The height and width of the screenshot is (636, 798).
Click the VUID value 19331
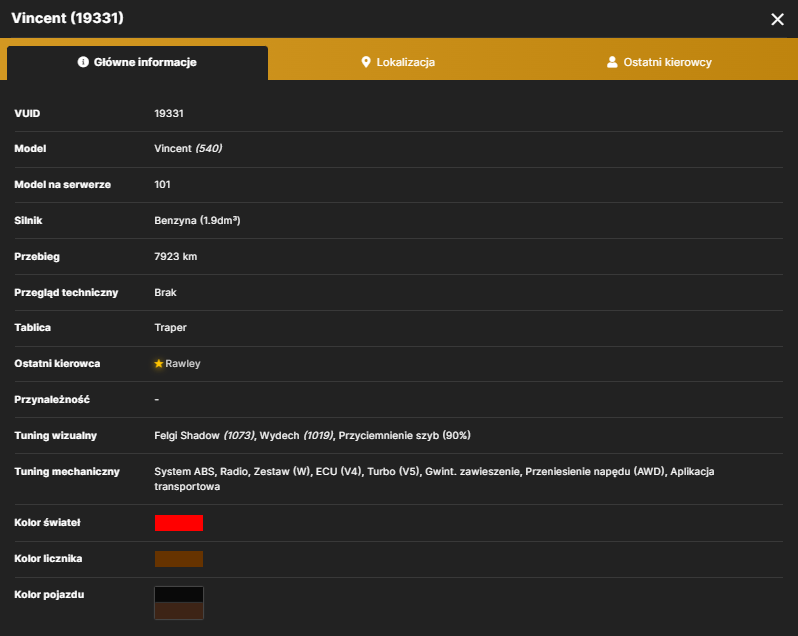pyautogui.click(x=169, y=113)
